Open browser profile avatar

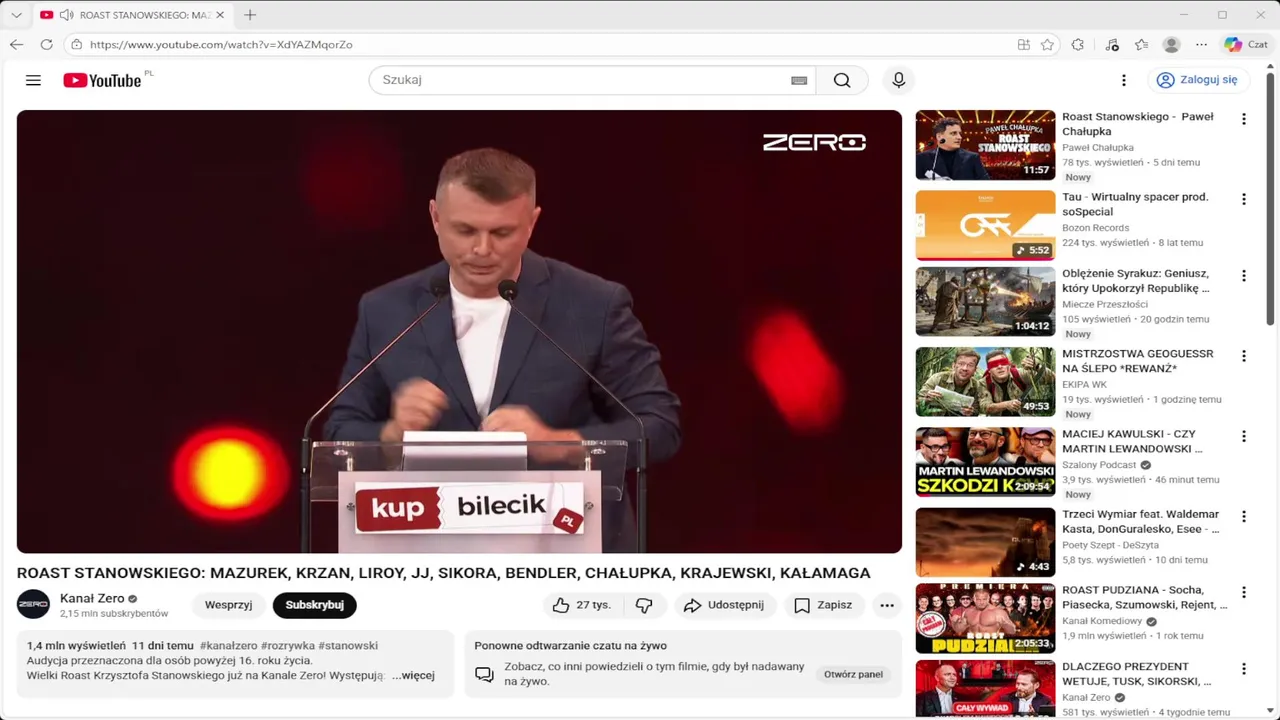1171,44
